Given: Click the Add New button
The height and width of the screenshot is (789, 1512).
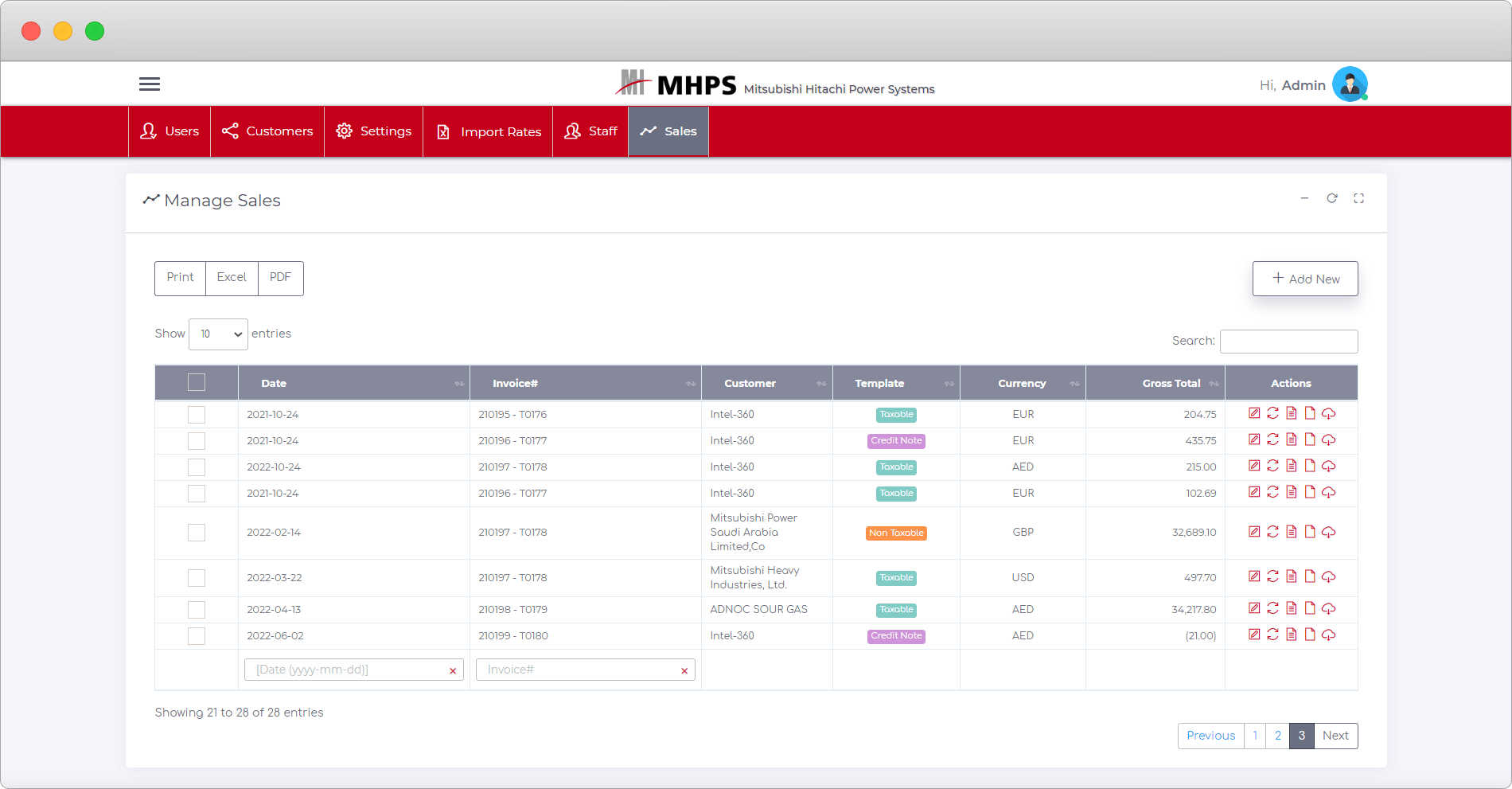Looking at the screenshot, I should click(x=1305, y=279).
